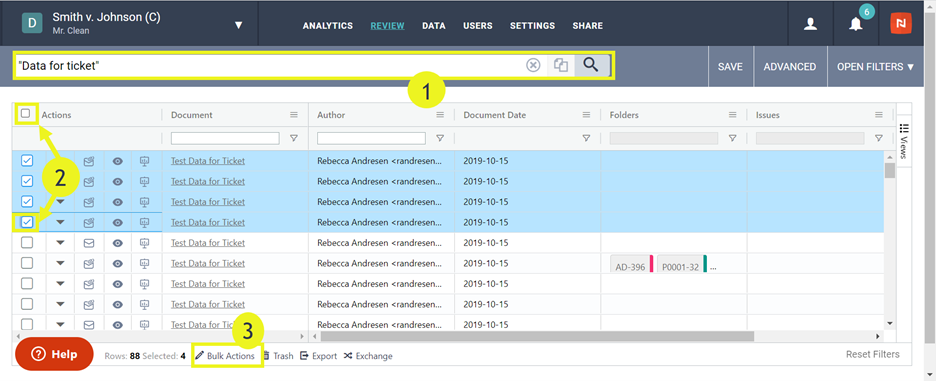Open the actions dropdown in the last highlighted row
This screenshot has width=936, height=381.
click(x=60, y=222)
